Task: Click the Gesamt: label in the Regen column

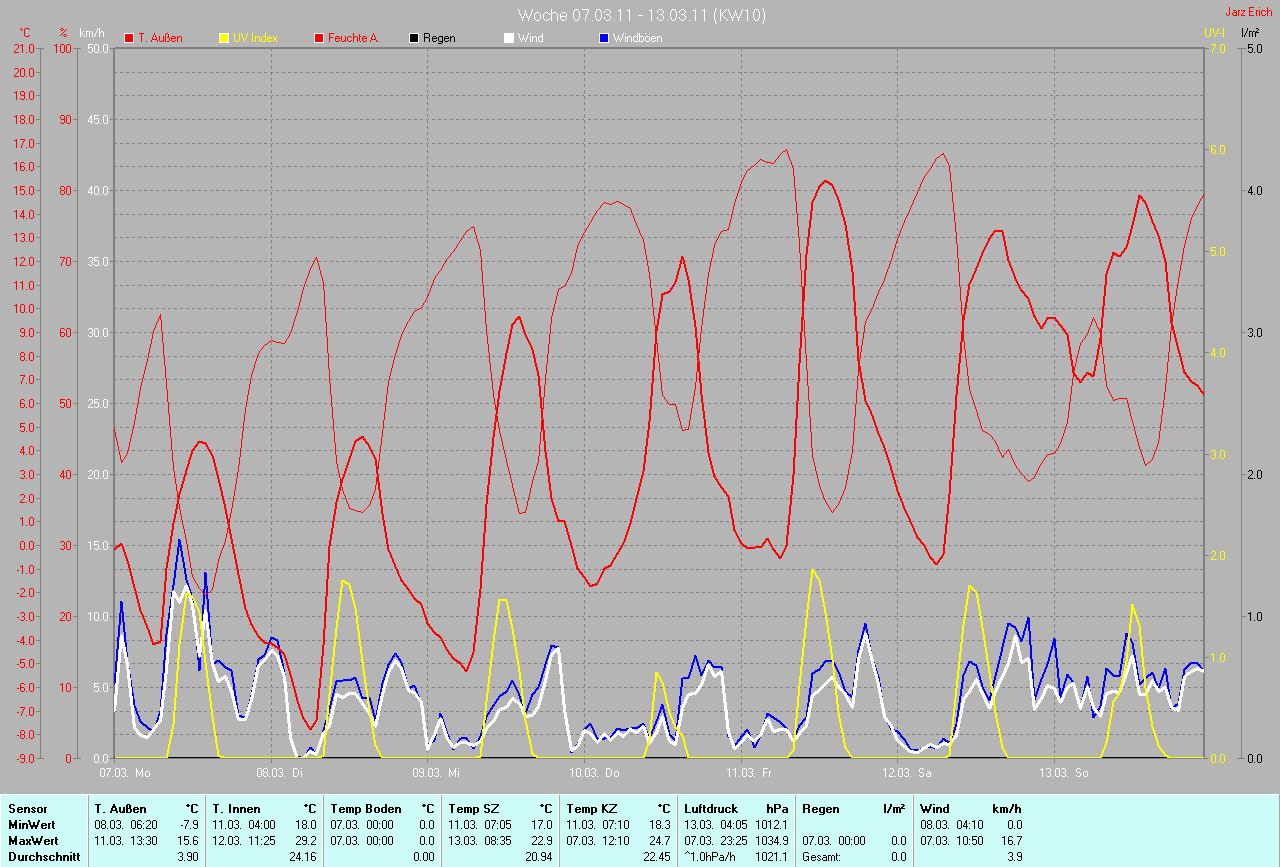Action: [821, 856]
